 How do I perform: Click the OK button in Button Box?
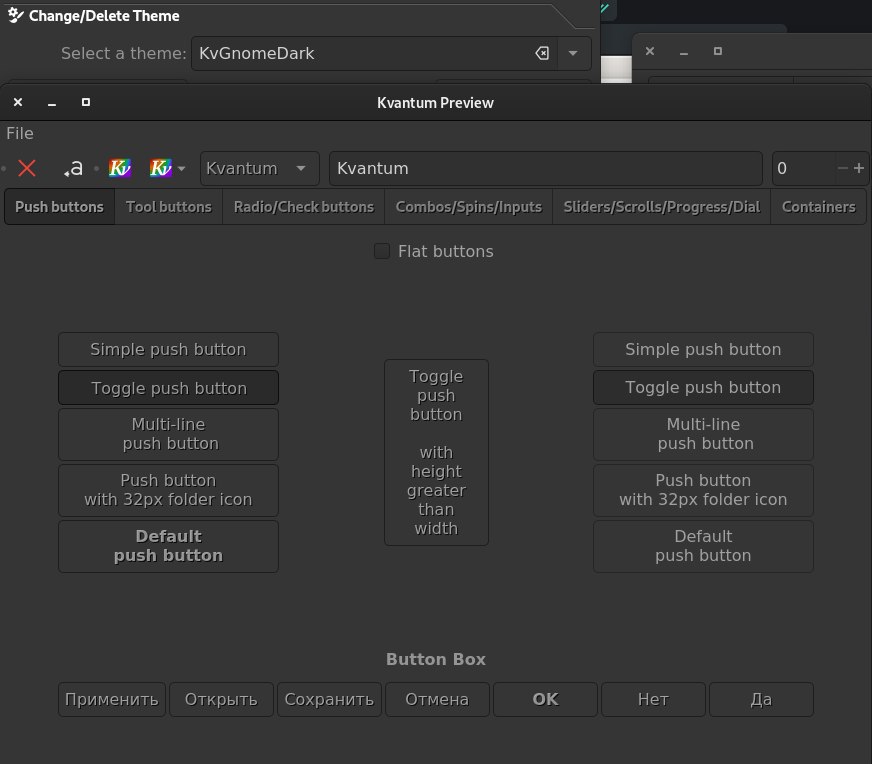(x=546, y=699)
